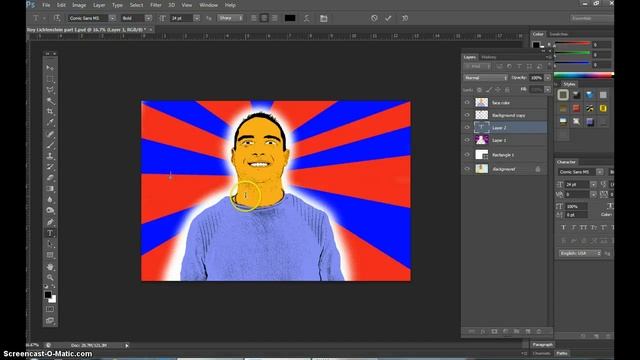Click the foreground color swatch in toolbox
The image size is (640, 360).
48,295
